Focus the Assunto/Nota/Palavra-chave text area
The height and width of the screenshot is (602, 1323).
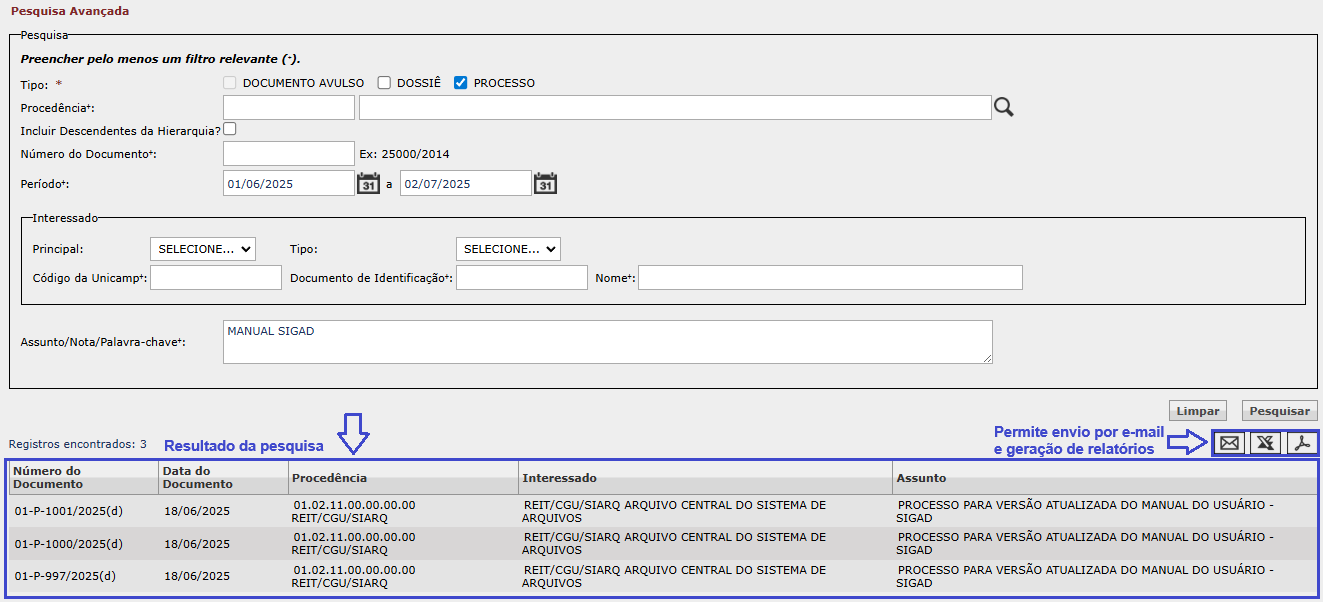[607, 342]
